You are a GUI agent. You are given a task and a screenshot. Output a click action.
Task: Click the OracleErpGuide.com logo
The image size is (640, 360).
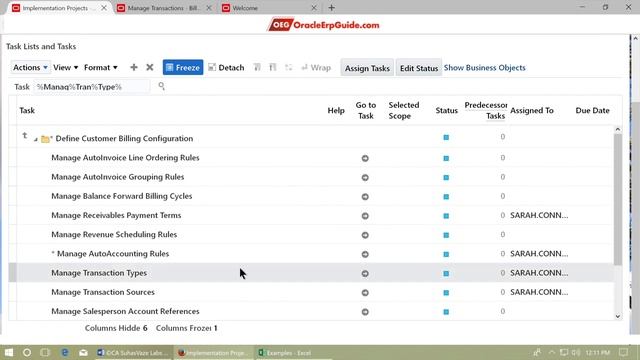[x=324, y=25]
